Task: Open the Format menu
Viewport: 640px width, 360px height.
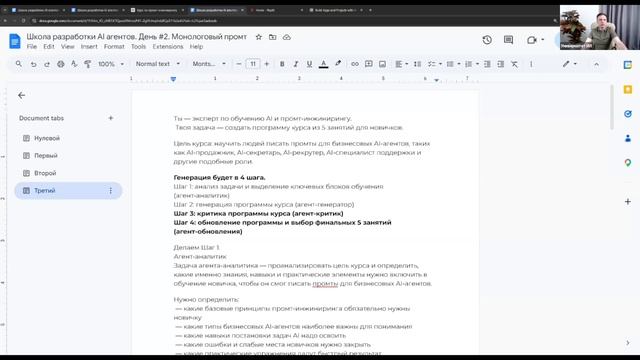Action: point(114,47)
